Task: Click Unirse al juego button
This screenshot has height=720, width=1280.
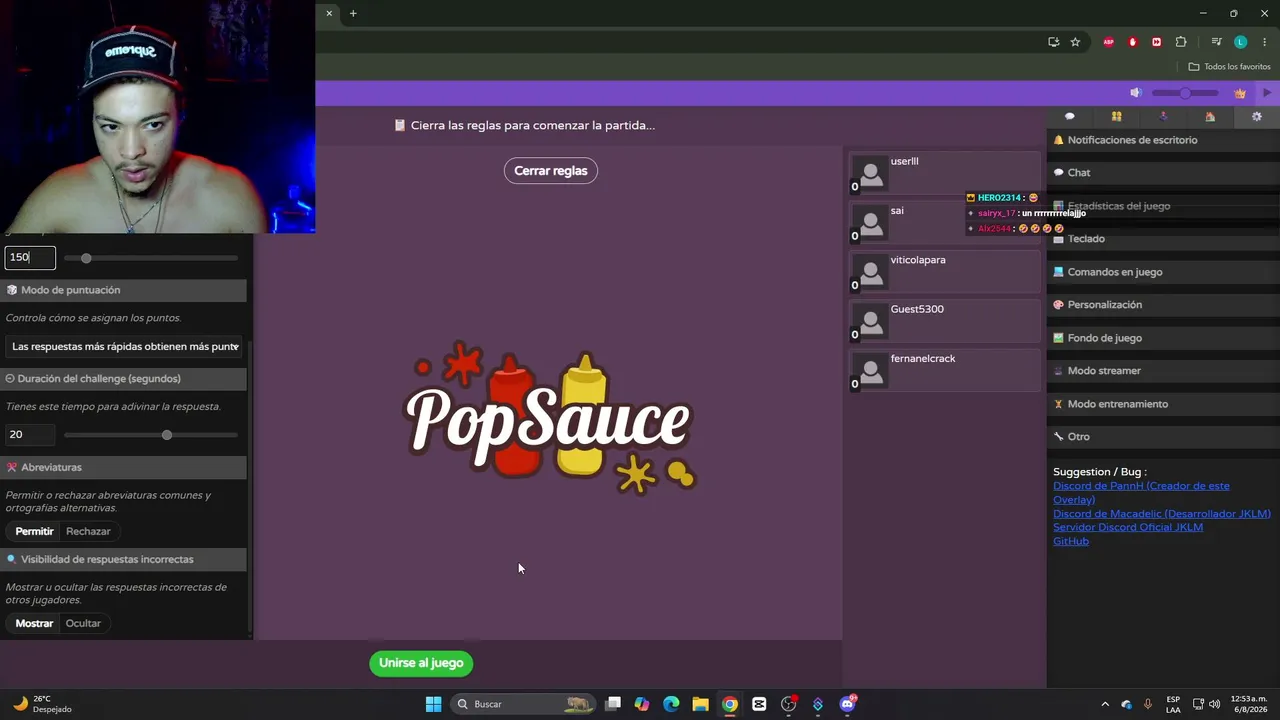Action: [x=421, y=663]
